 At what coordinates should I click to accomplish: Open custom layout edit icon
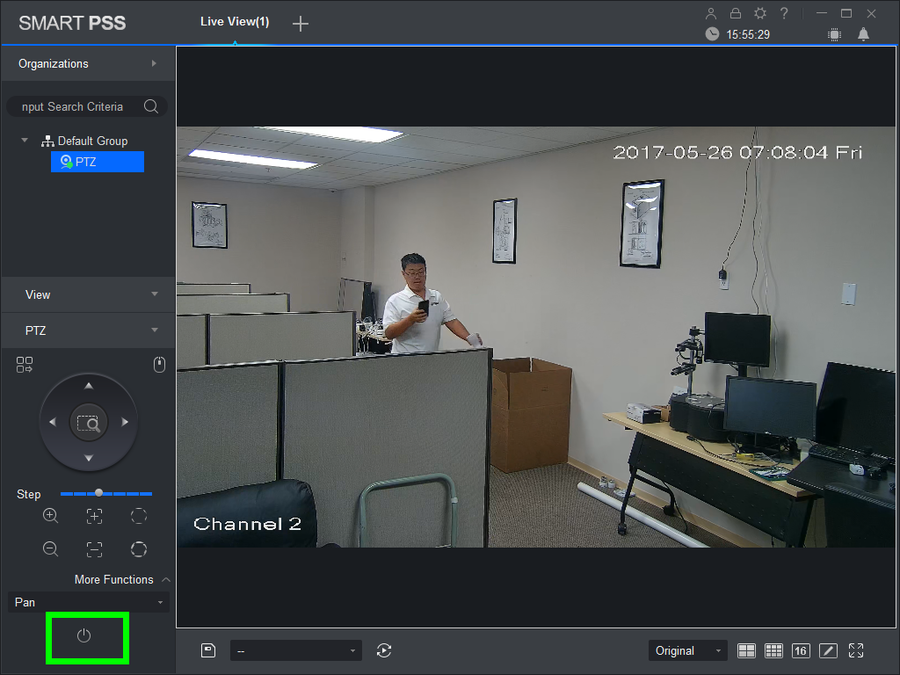(828, 650)
